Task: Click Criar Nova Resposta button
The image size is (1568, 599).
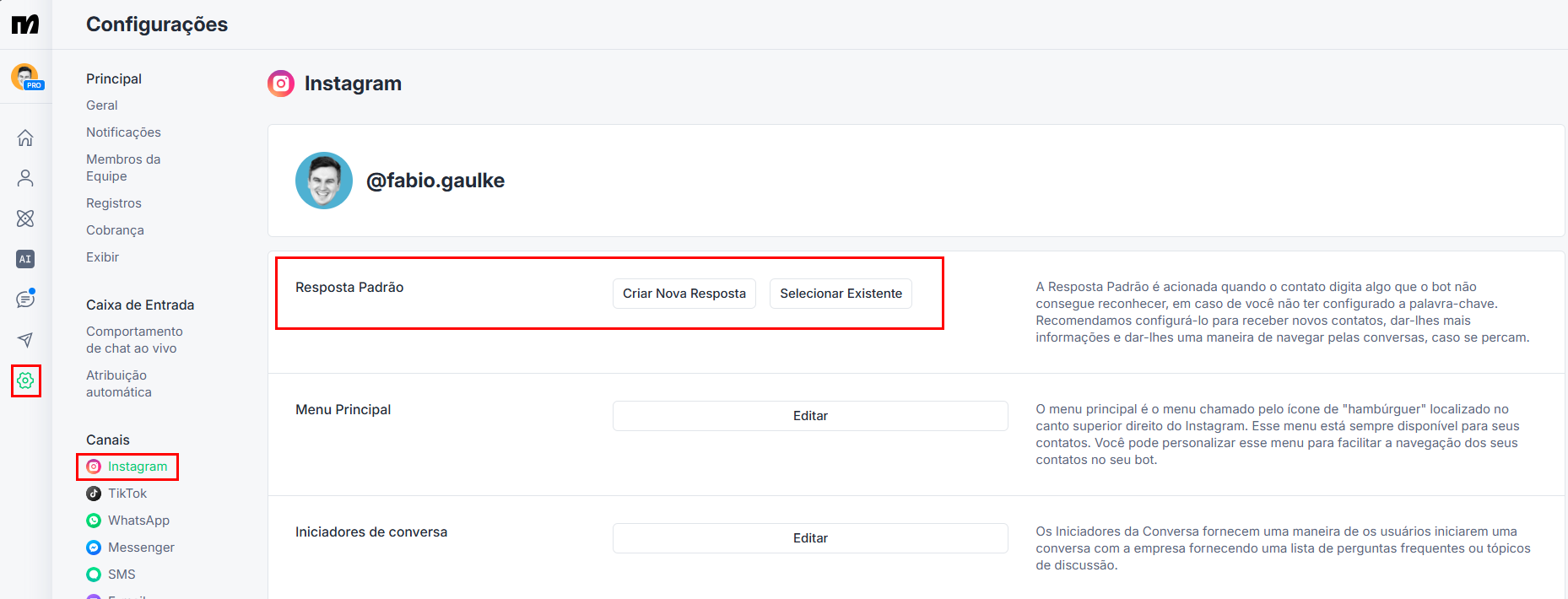Action: point(684,294)
